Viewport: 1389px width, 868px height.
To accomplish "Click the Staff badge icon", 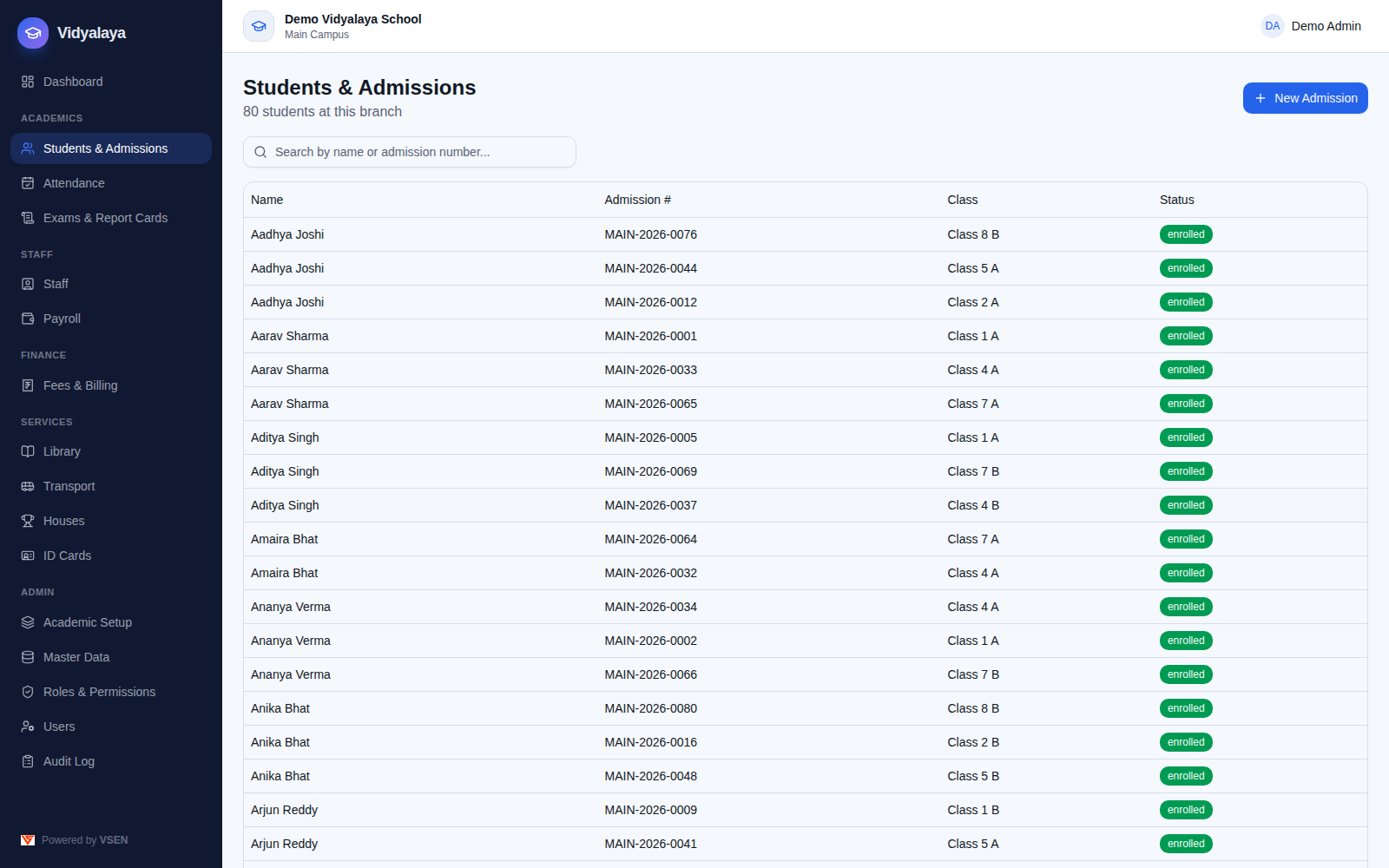I will [x=28, y=284].
